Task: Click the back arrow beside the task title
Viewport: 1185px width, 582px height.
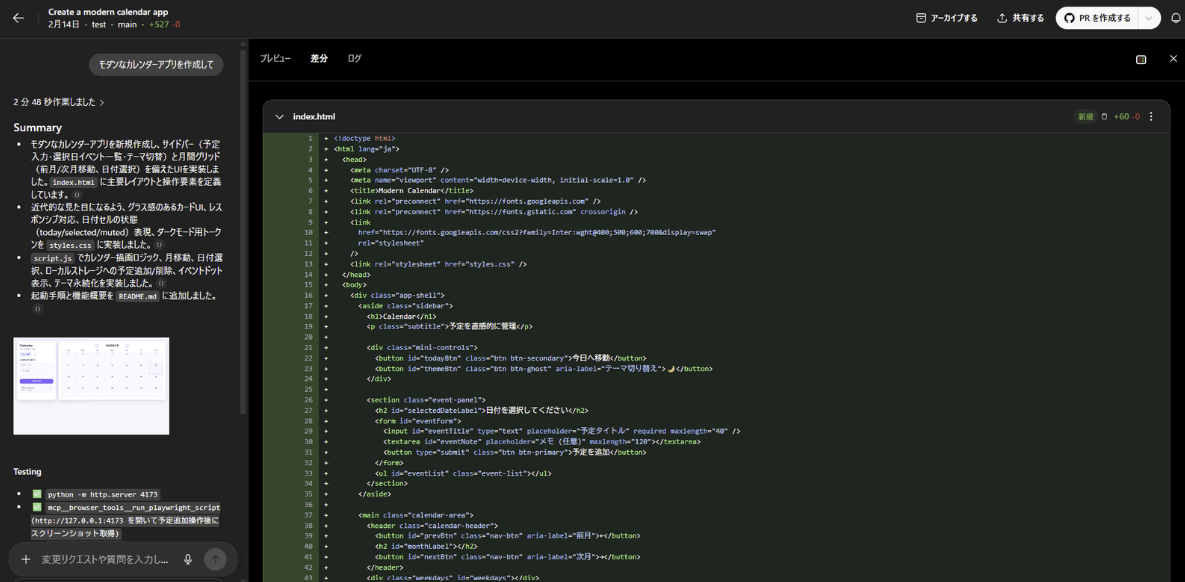Action: point(18,18)
